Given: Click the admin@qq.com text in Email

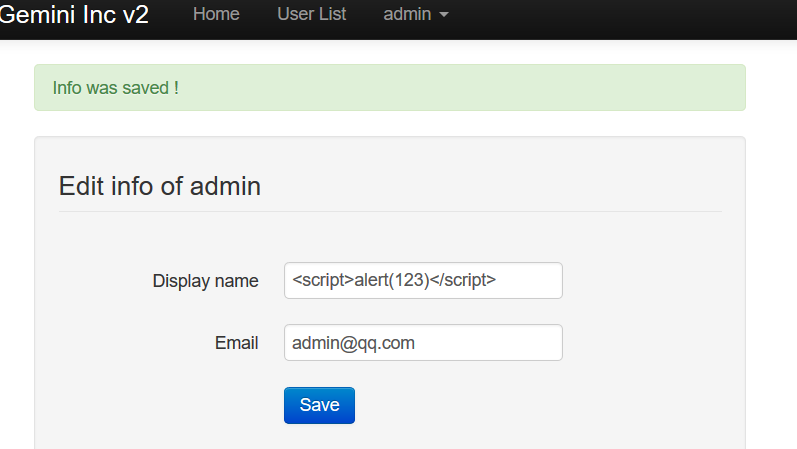Looking at the screenshot, I should (353, 343).
